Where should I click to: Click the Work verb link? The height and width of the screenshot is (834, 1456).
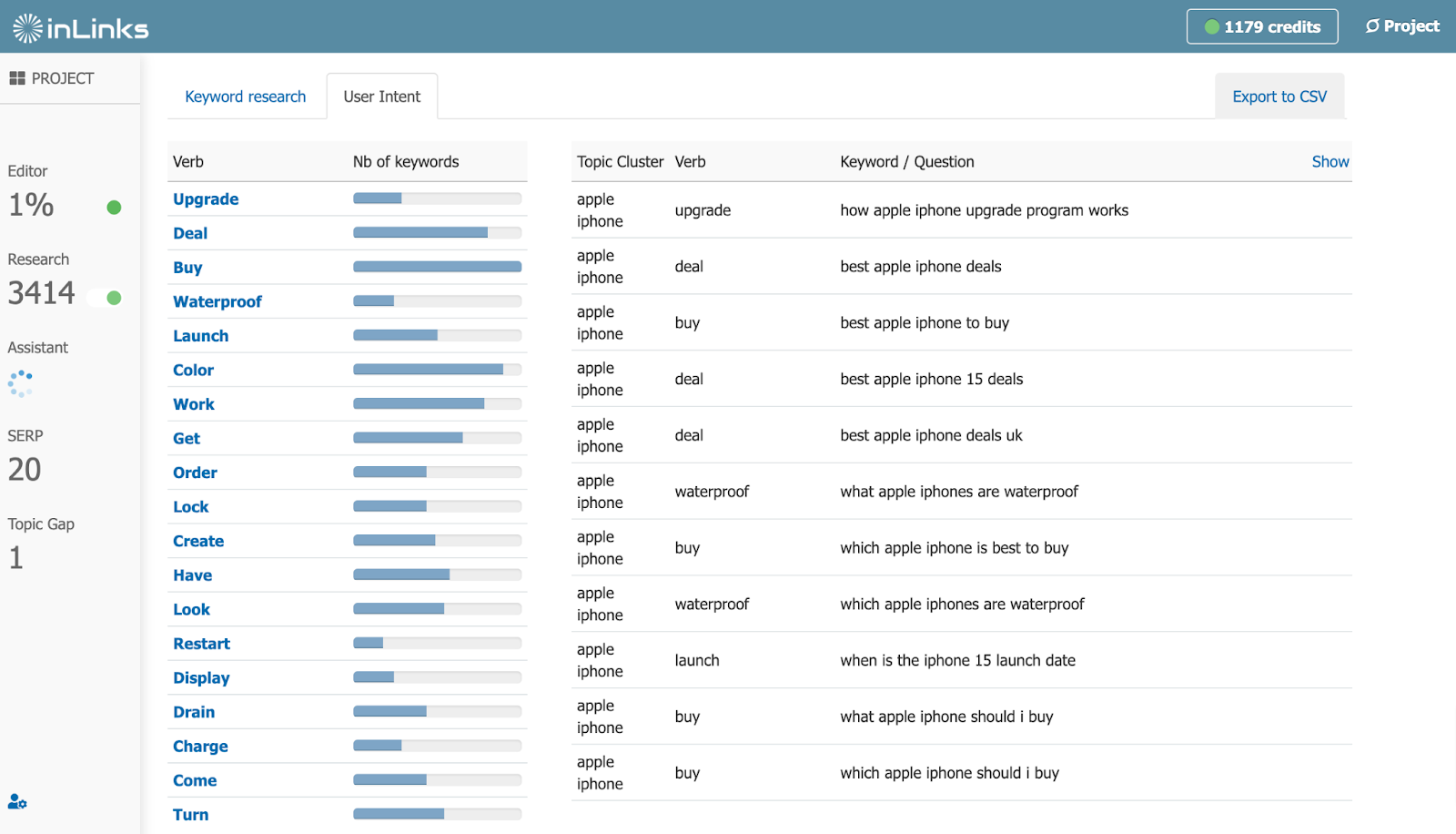194,404
